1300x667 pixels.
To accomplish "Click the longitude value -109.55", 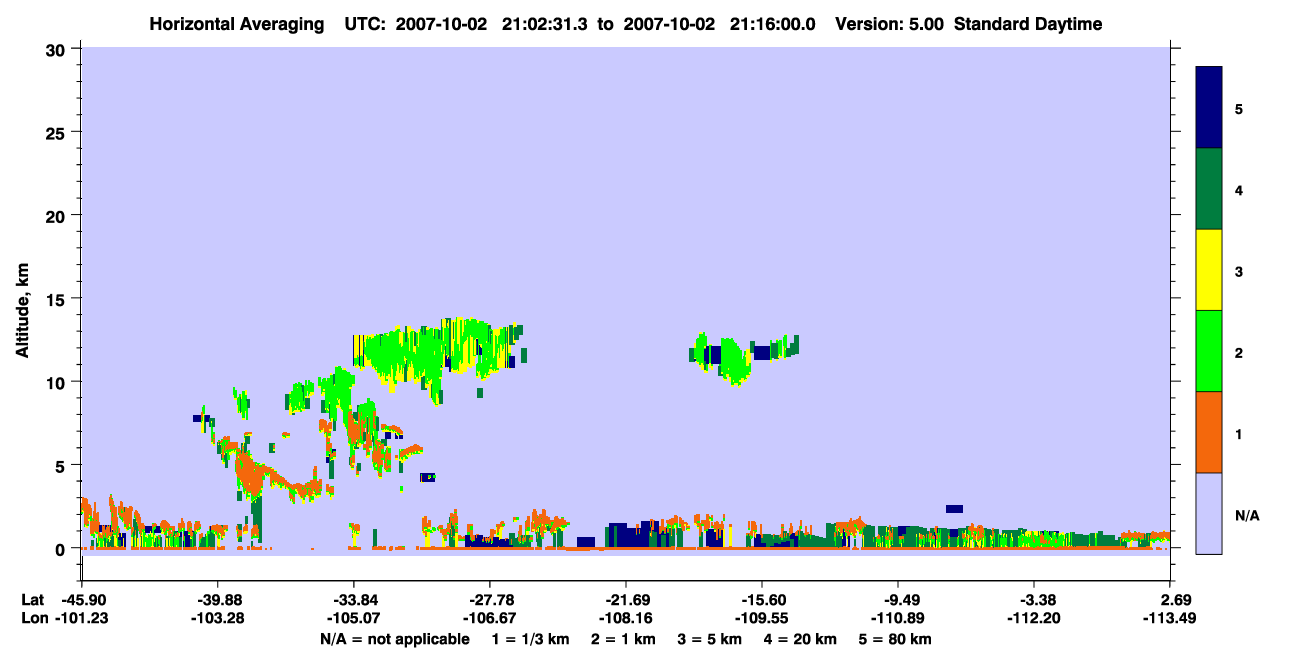I will [762, 619].
